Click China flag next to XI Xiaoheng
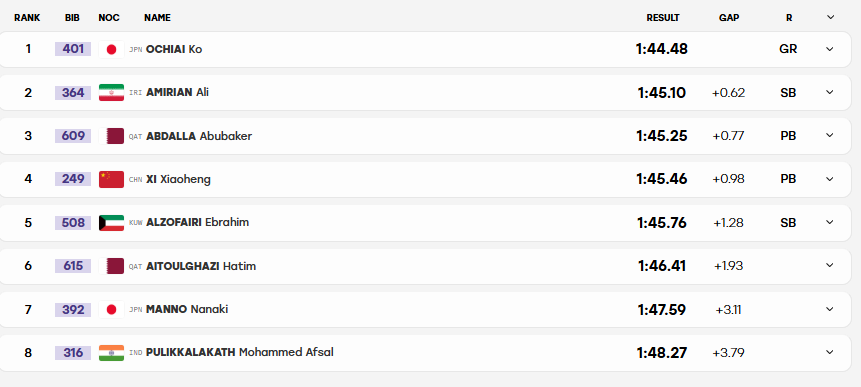This screenshot has height=387, width=861. pyautogui.click(x=111, y=180)
